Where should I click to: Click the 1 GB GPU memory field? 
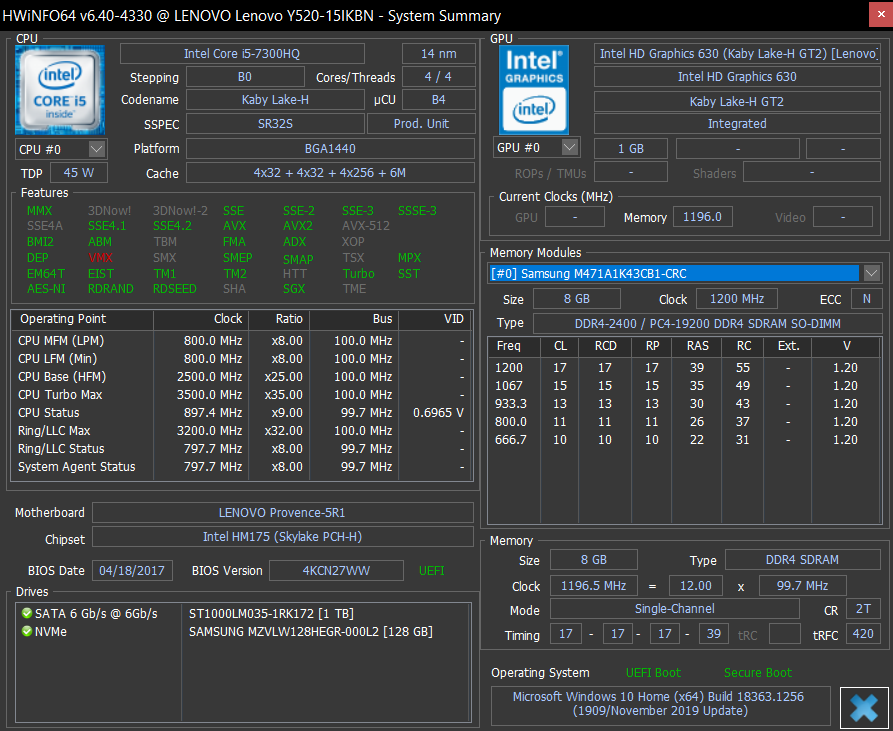pos(631,149)
